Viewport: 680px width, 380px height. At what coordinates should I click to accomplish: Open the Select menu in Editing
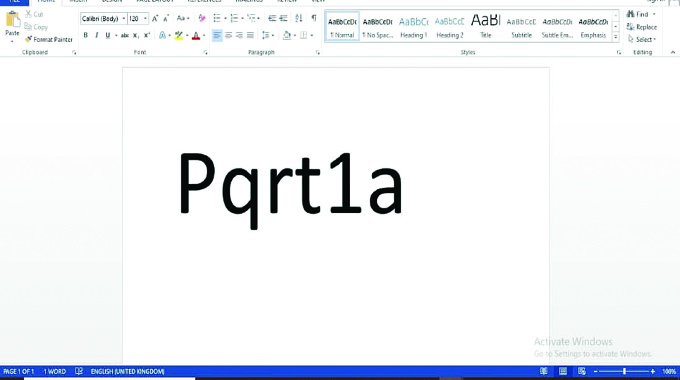[x=642, y=39]
